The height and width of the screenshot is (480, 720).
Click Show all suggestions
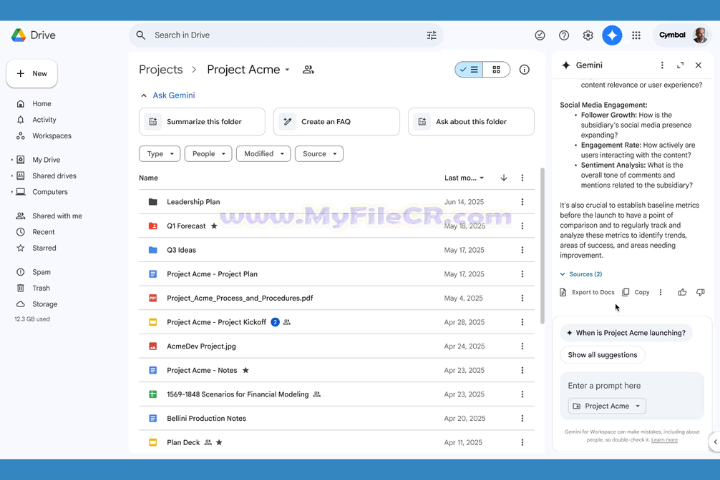[602, 355]
